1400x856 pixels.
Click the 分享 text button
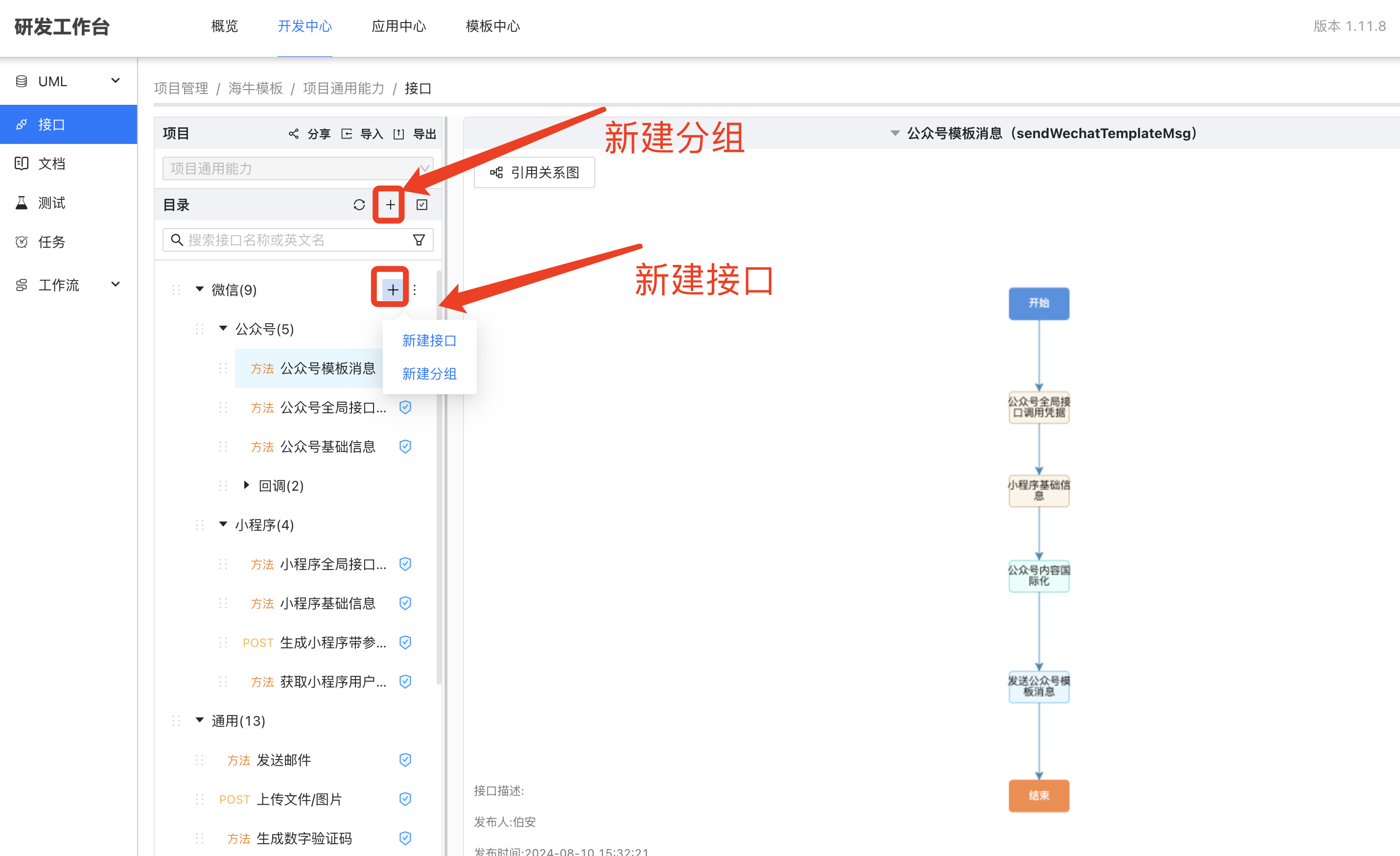click(x=319, y=134)
